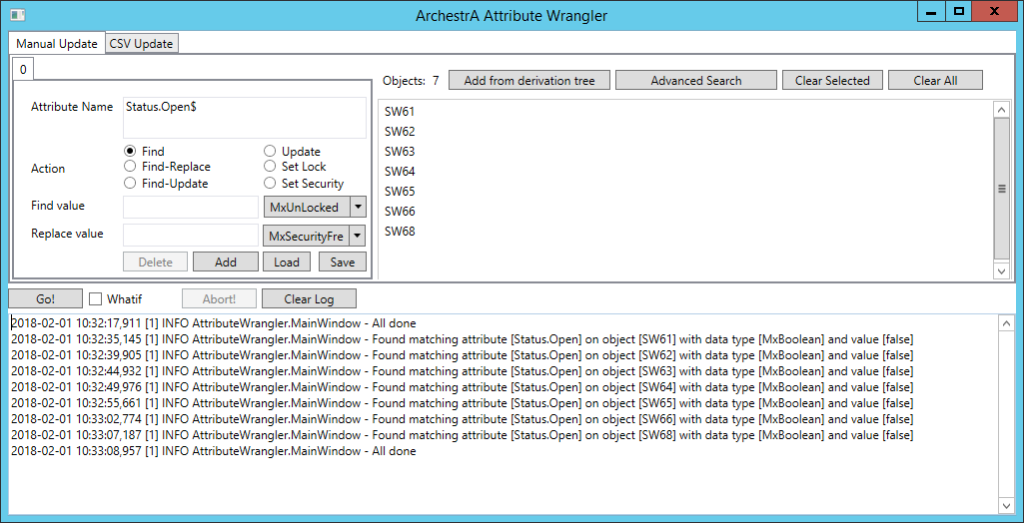The height and width of the screenshot is (523, 1024).
Task: Click the Clear Log button
Action: (309, 298)
